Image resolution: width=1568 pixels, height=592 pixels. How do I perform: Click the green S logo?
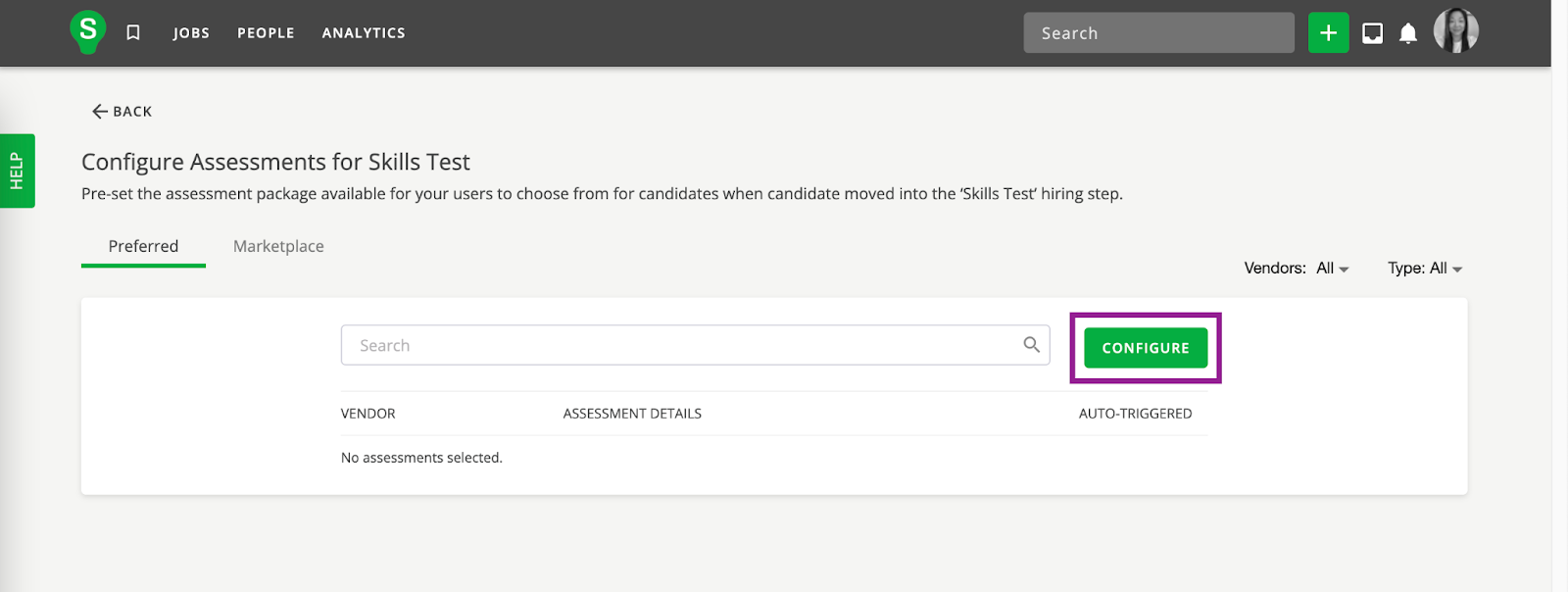pos(88,31)
